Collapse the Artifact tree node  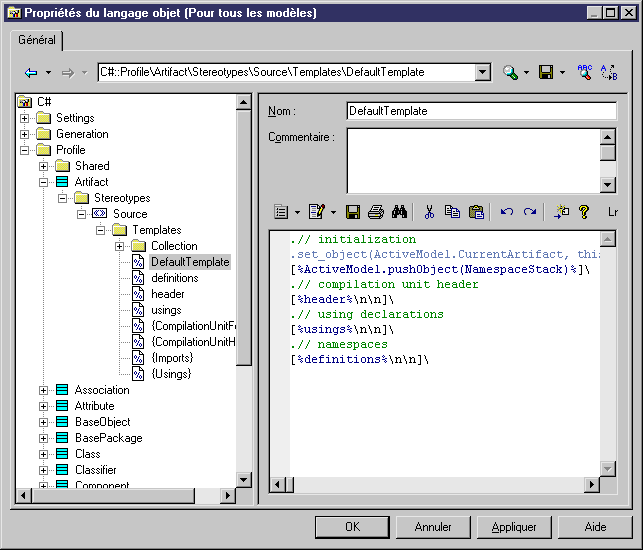pyautogui.click(x=44, y=182)
